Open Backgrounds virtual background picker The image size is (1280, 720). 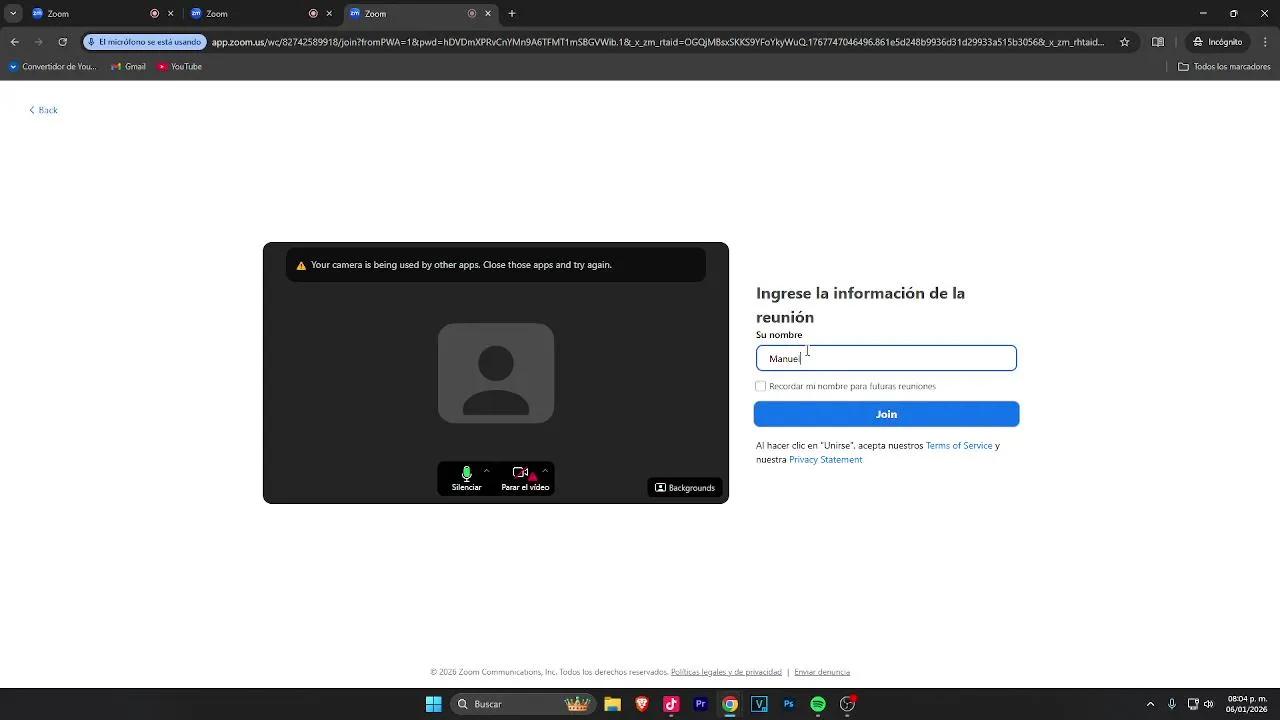point(685,487)
